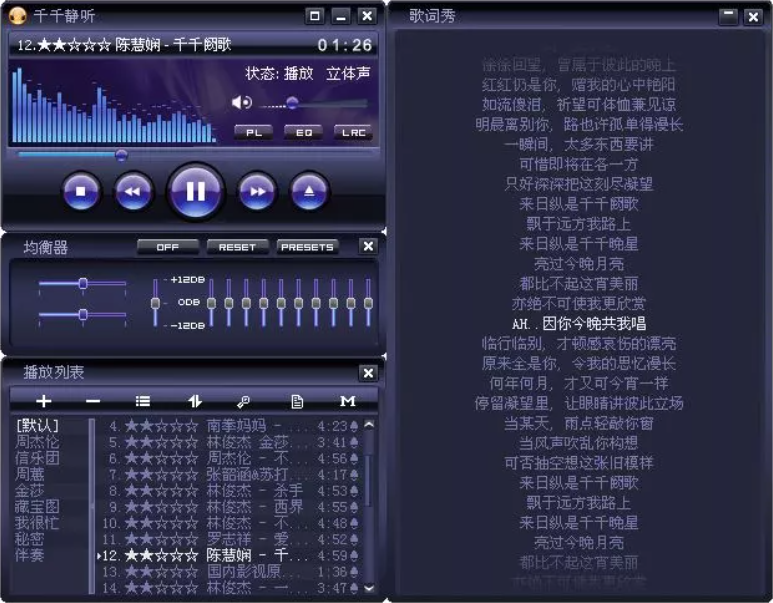Open the sort arrows icon in playlist
Image resolution: width=773 pixels, height=603 pixels.
pyautogui.click(x=195, y=401)
